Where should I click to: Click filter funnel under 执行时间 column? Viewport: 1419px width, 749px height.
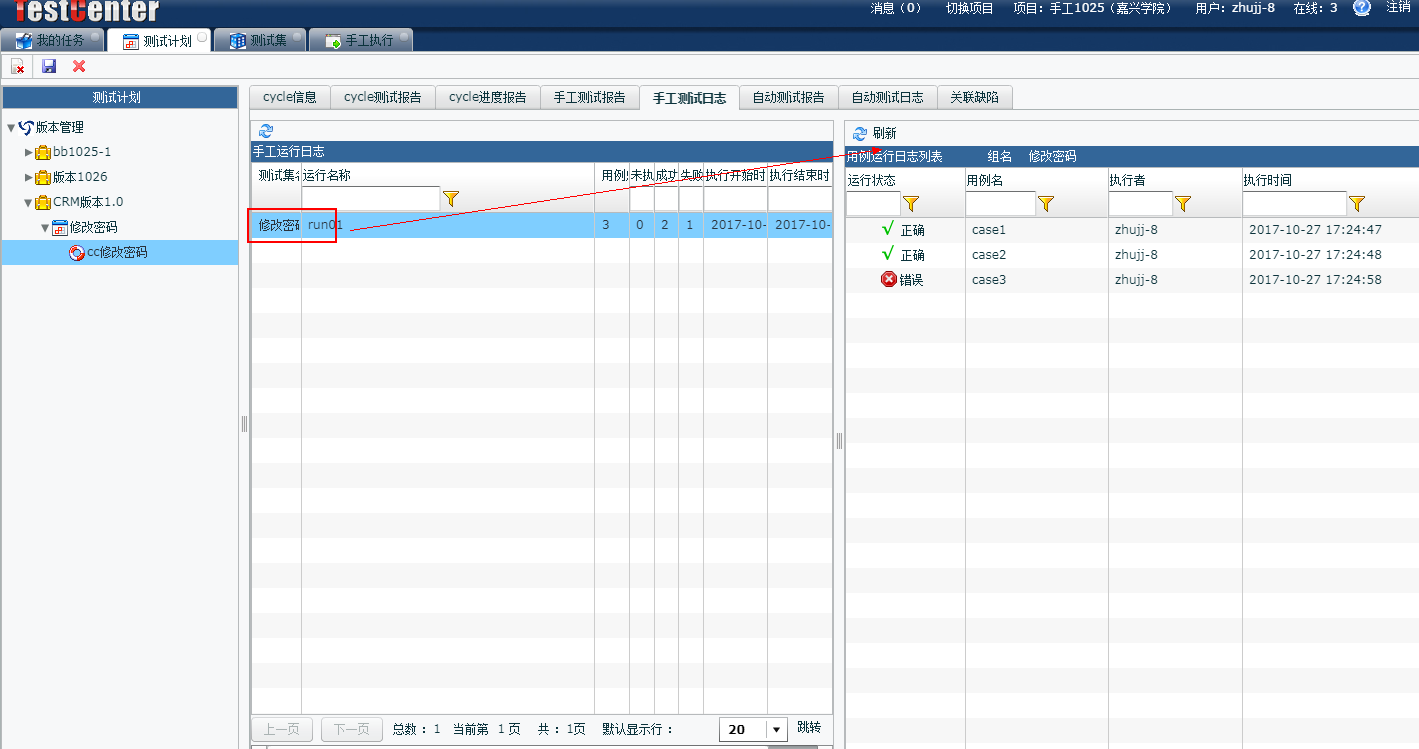tap(1357, 204)
